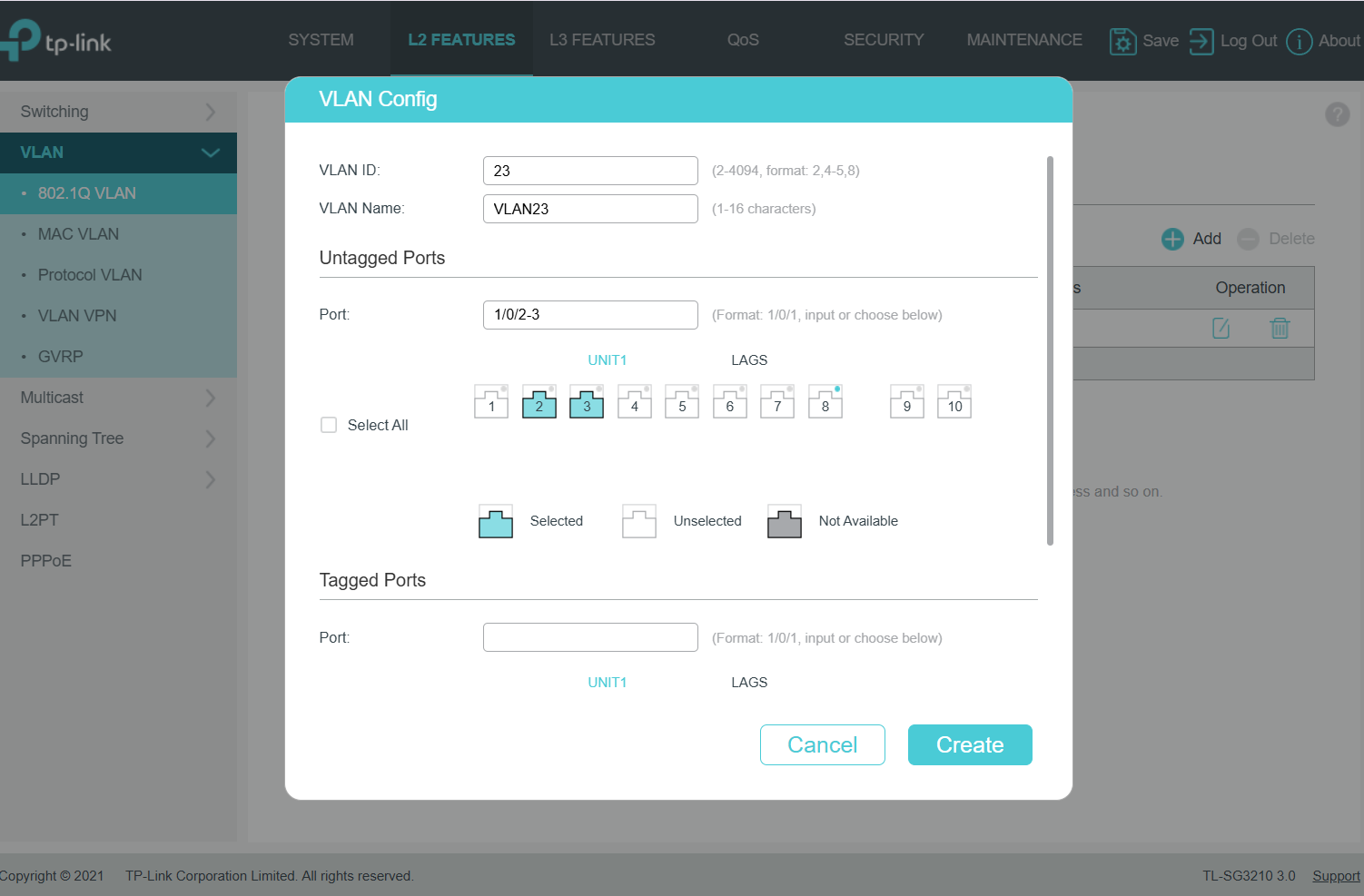Open the L3 FEATURES tab
This screenshot has height=896, width=1364.
[602, 40]
